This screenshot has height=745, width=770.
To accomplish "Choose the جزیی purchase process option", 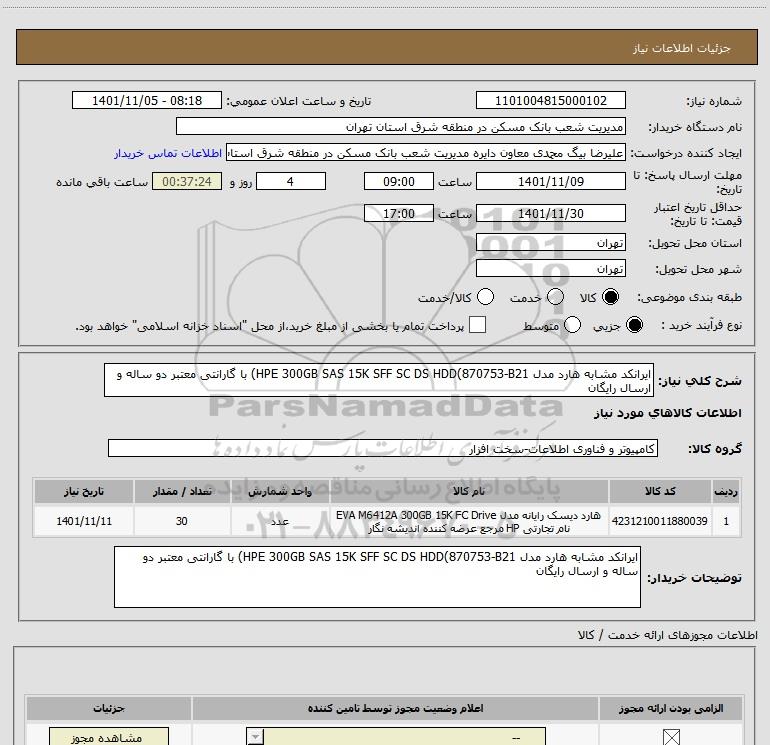I will pyautogui.click(x=634, y=325).
